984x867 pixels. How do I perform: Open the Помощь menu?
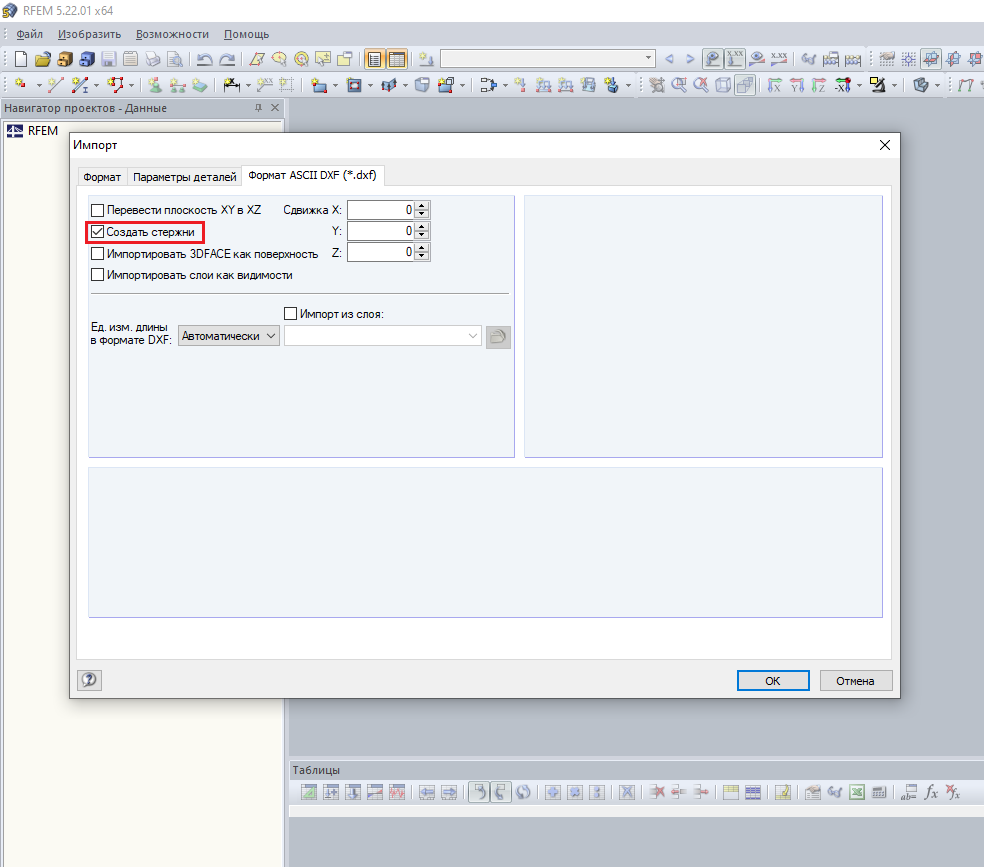(246, 34)
